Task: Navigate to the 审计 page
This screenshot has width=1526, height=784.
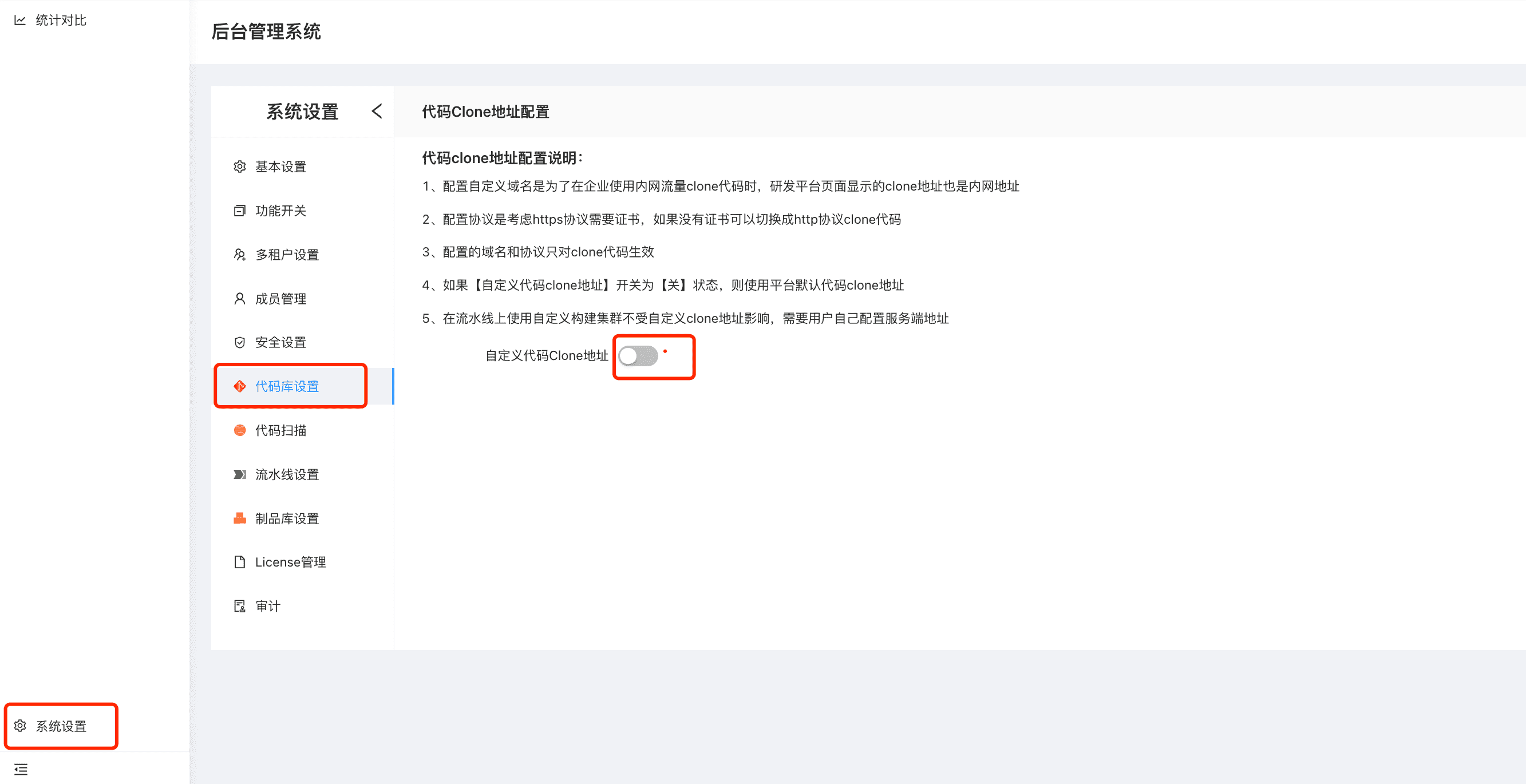Action: click(267, 605)
